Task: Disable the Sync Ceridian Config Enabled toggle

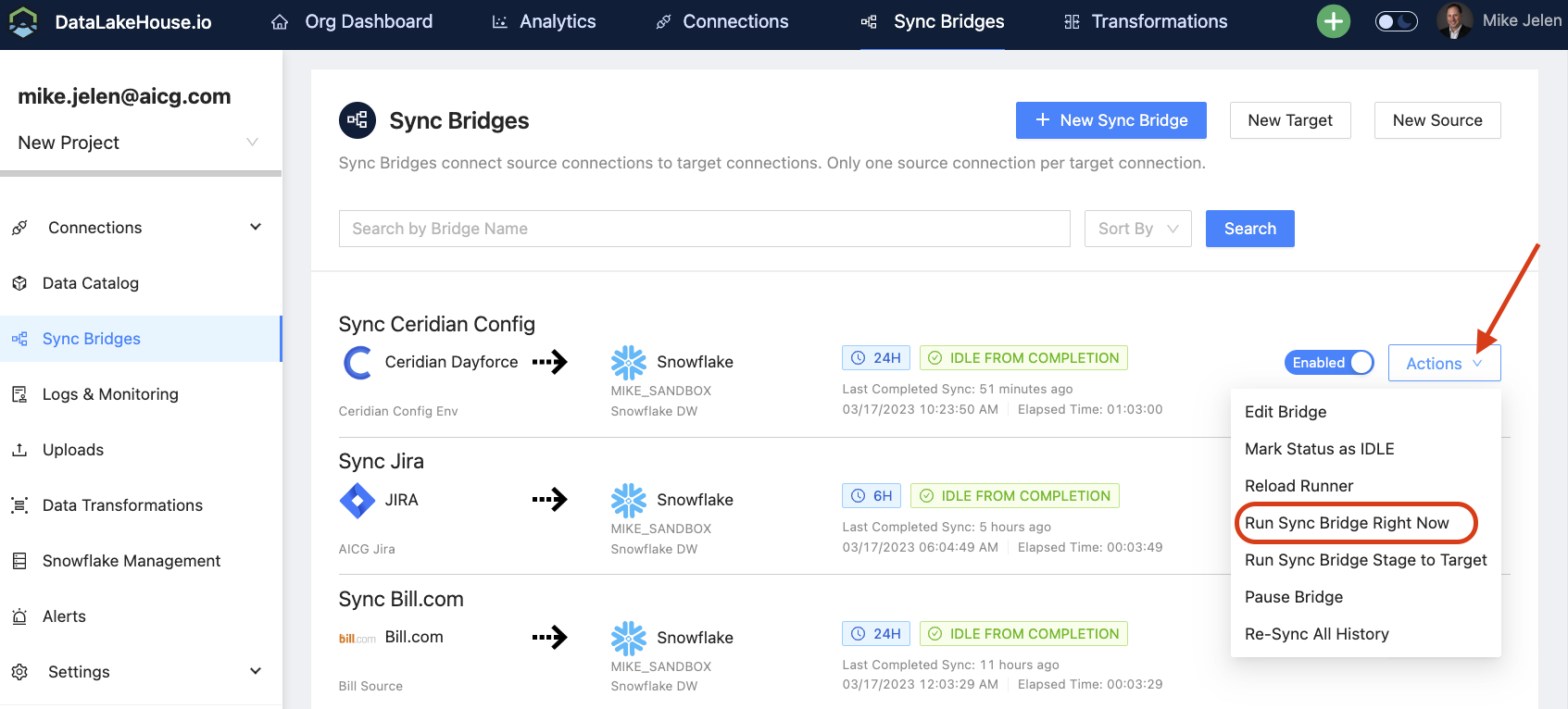Action: click(x=1328, y=363)
